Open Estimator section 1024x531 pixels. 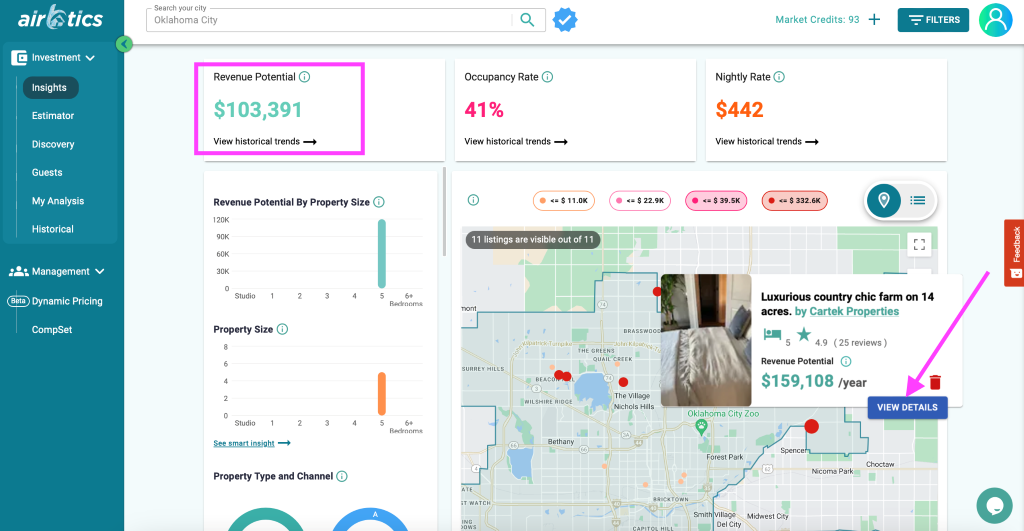click(53, 116)
